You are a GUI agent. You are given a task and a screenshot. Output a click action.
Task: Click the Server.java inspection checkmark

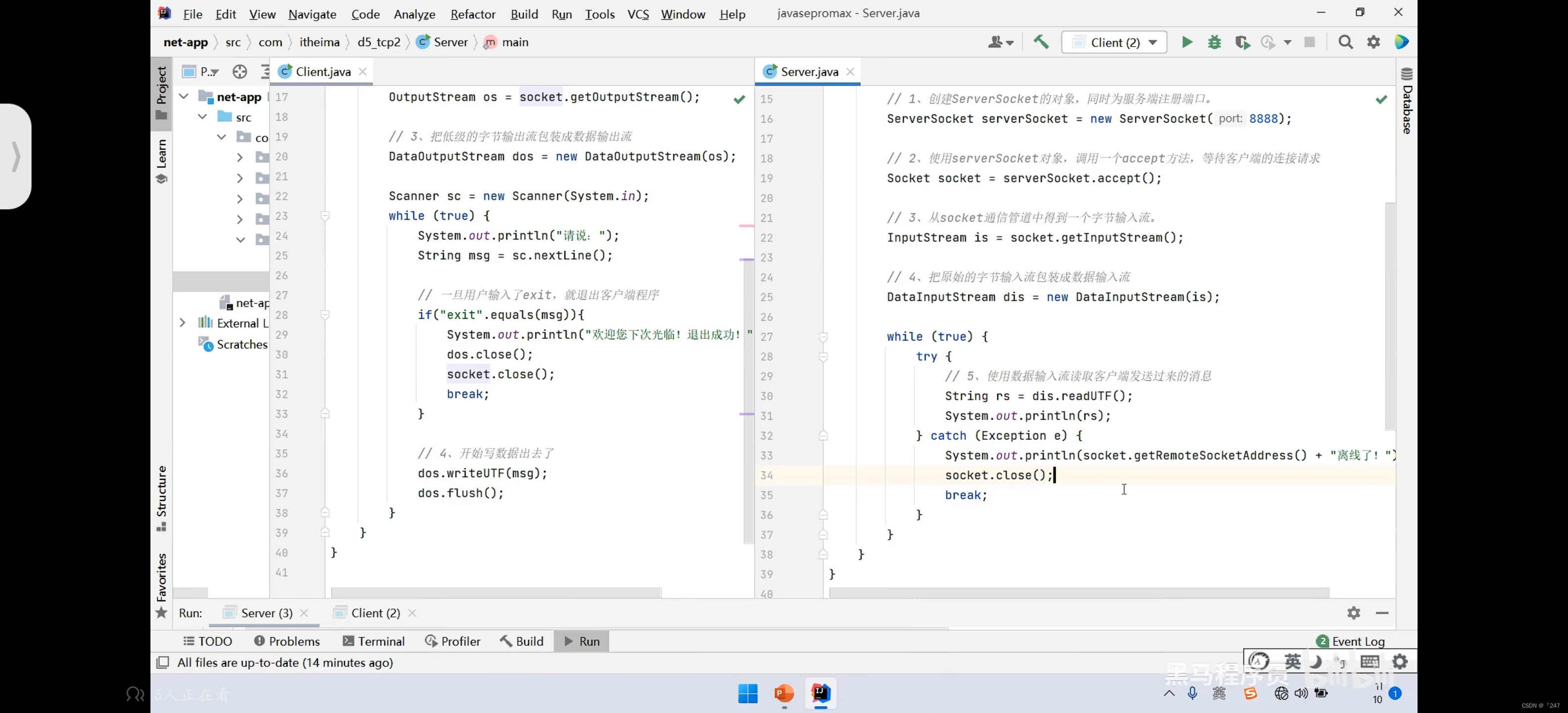point(1381,99)
